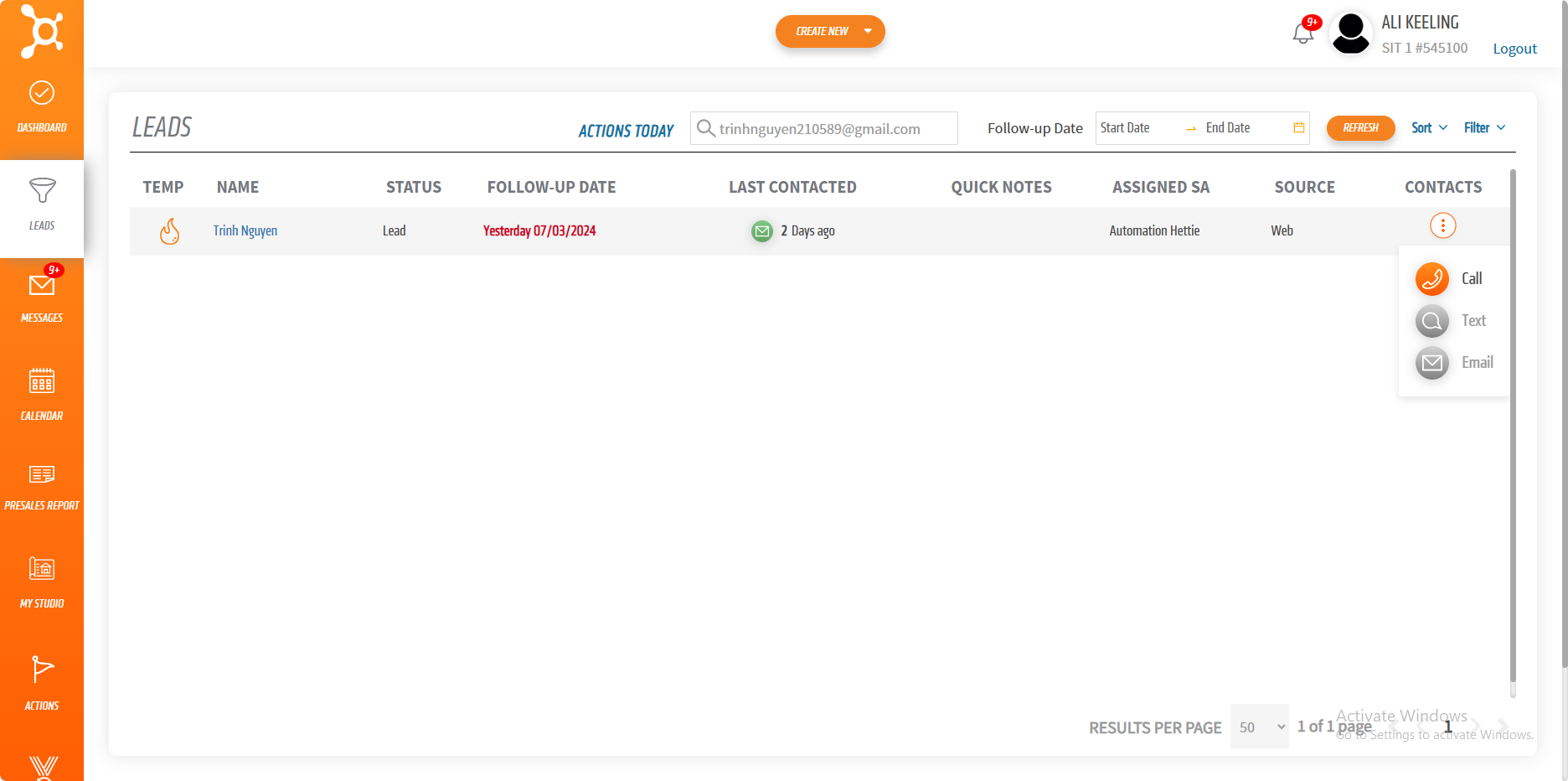The height and width of the screenshot is (781, 1568).
Task: Open the Dashboard checkmark icon
Action: (42, 92)
